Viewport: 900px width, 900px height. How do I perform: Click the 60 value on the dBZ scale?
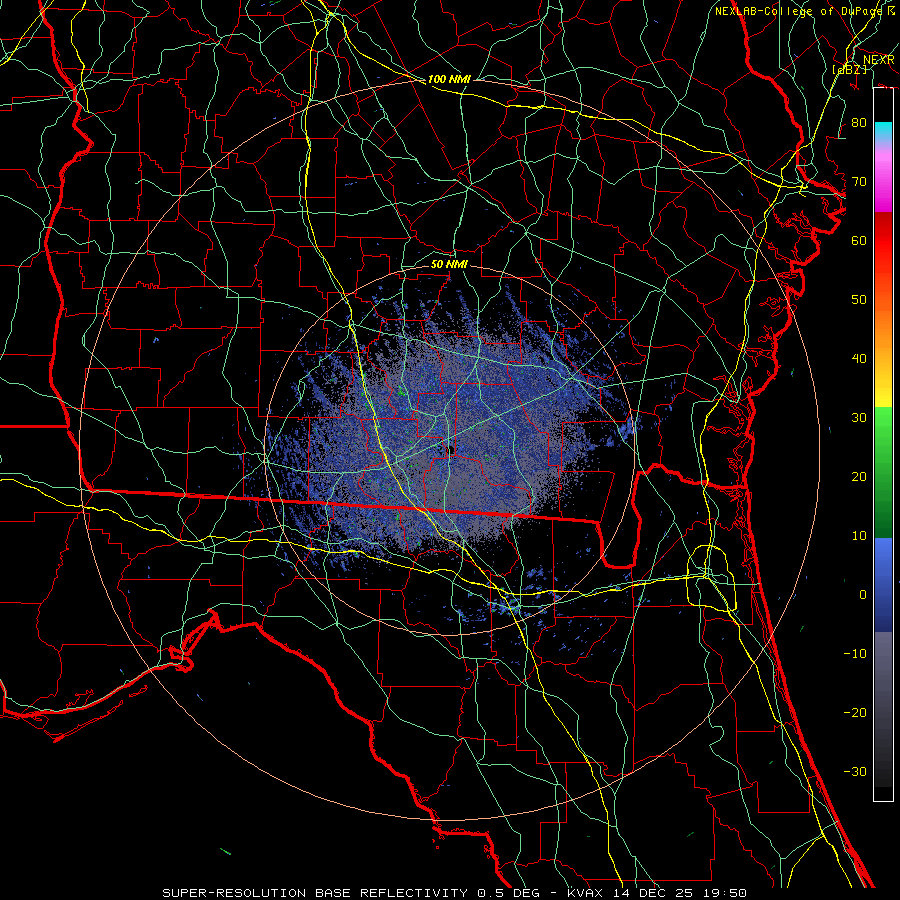click(x=859, y=240)
